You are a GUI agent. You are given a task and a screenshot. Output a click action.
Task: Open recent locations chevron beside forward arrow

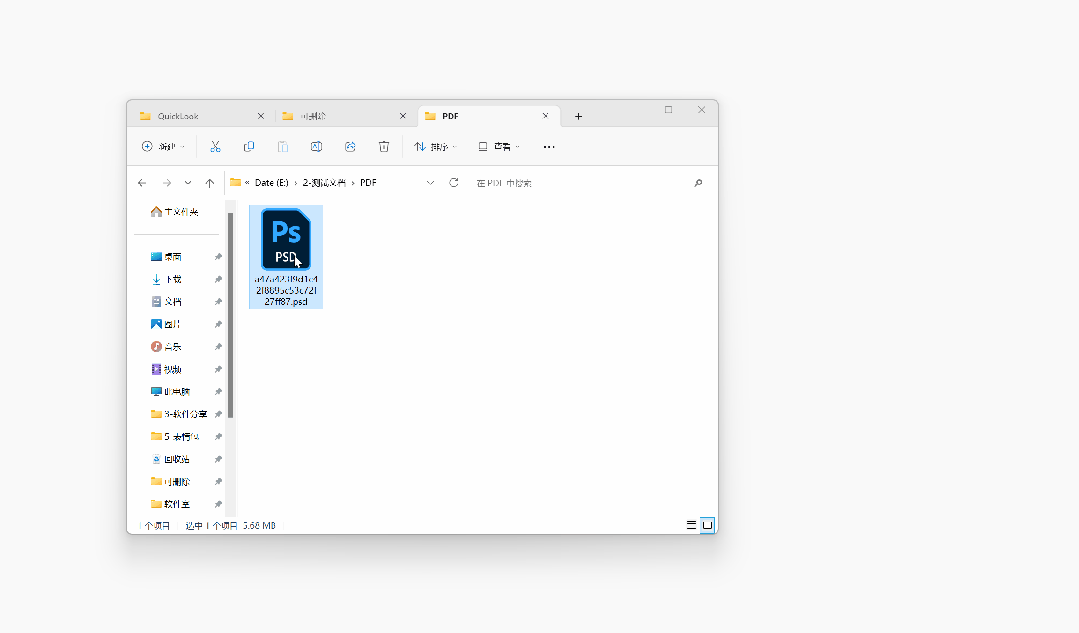[188, 183]
